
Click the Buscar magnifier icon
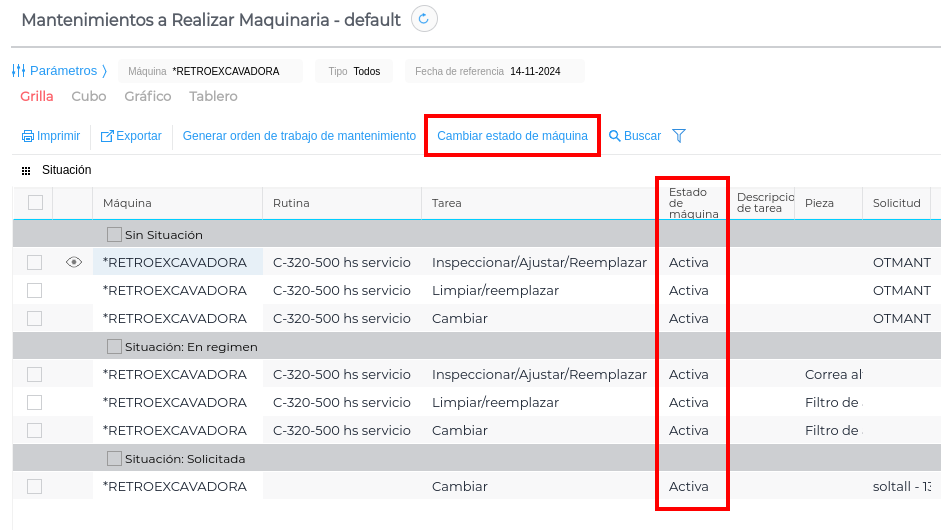point(615,136)
